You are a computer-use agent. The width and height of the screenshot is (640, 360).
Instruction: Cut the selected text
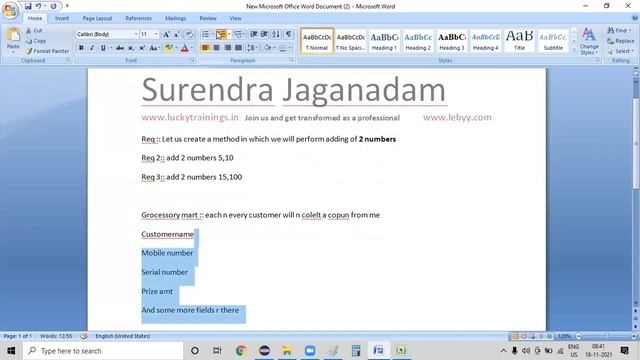[x=34, y=31]
